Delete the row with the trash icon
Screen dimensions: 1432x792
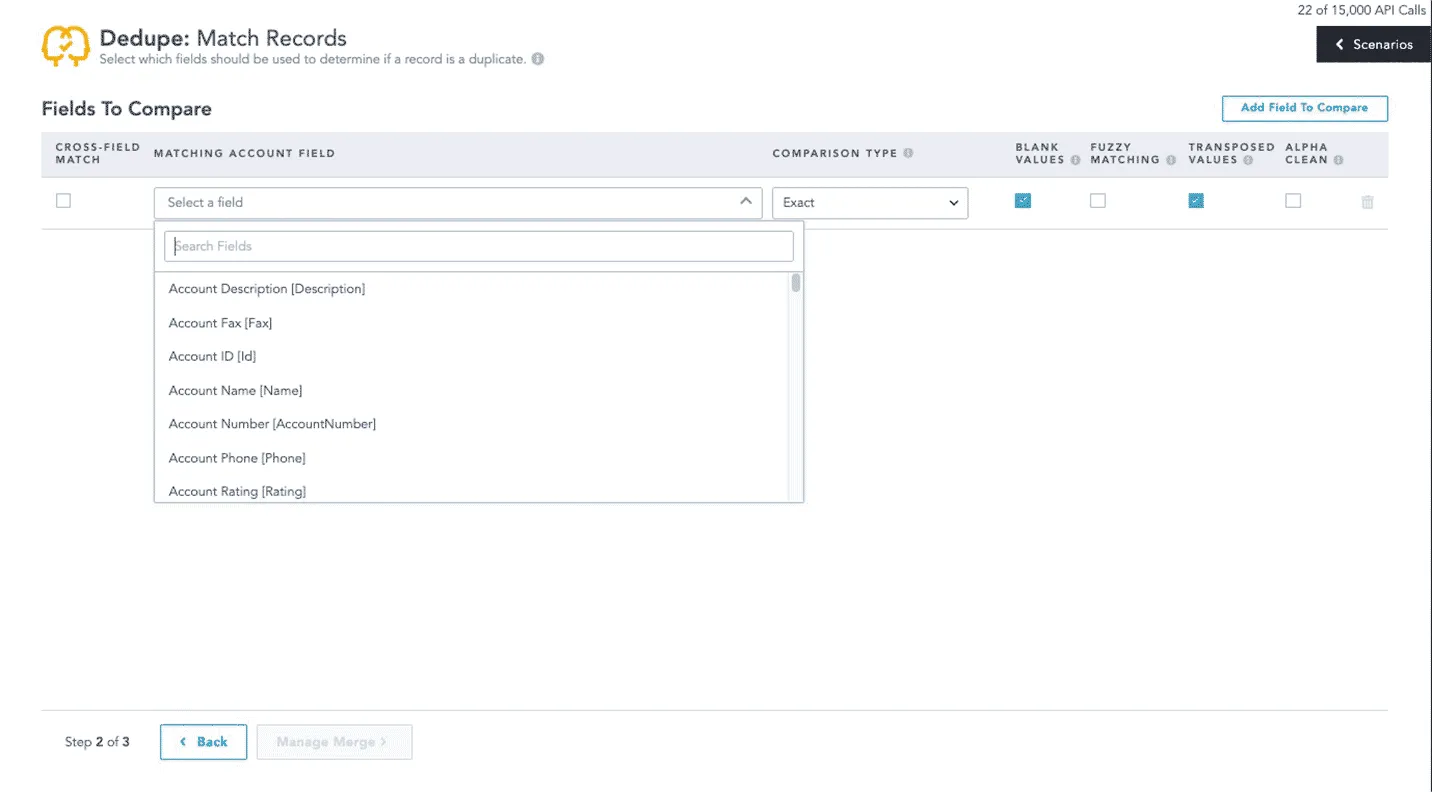[x=1367, y=202]
